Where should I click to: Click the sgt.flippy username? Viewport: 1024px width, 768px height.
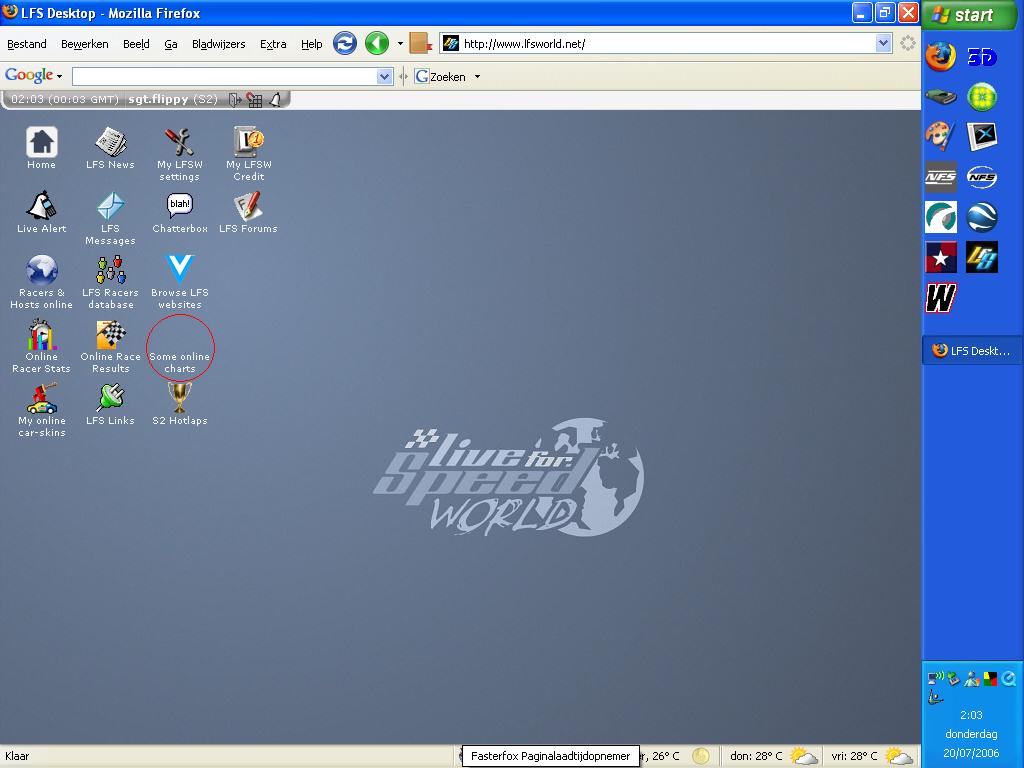pyautogui.click(x=158, y=99)
